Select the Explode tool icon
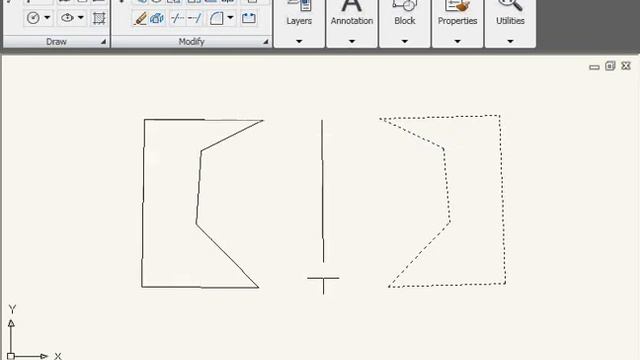Screen dimensions: 640x360 (157, 18)
